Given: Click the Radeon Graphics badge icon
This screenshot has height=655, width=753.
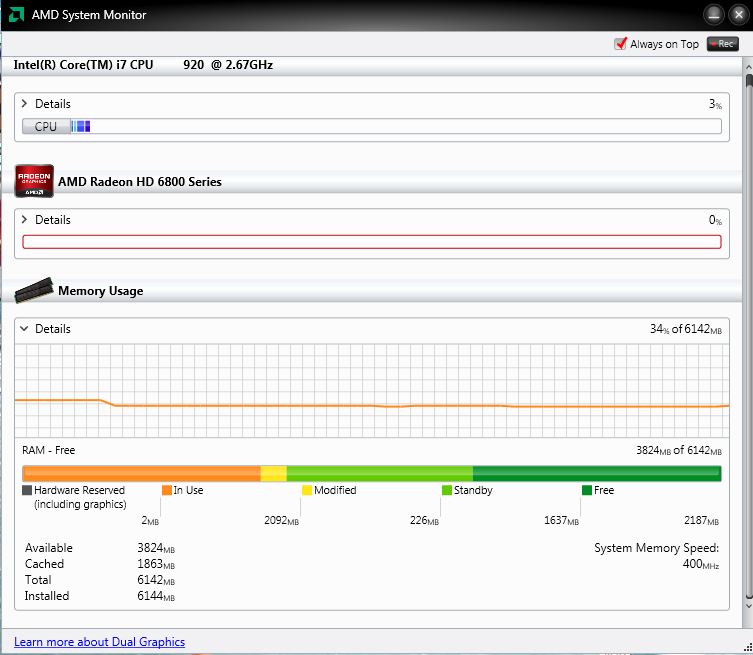Looking at the screenshot, I should pos(34,181).
